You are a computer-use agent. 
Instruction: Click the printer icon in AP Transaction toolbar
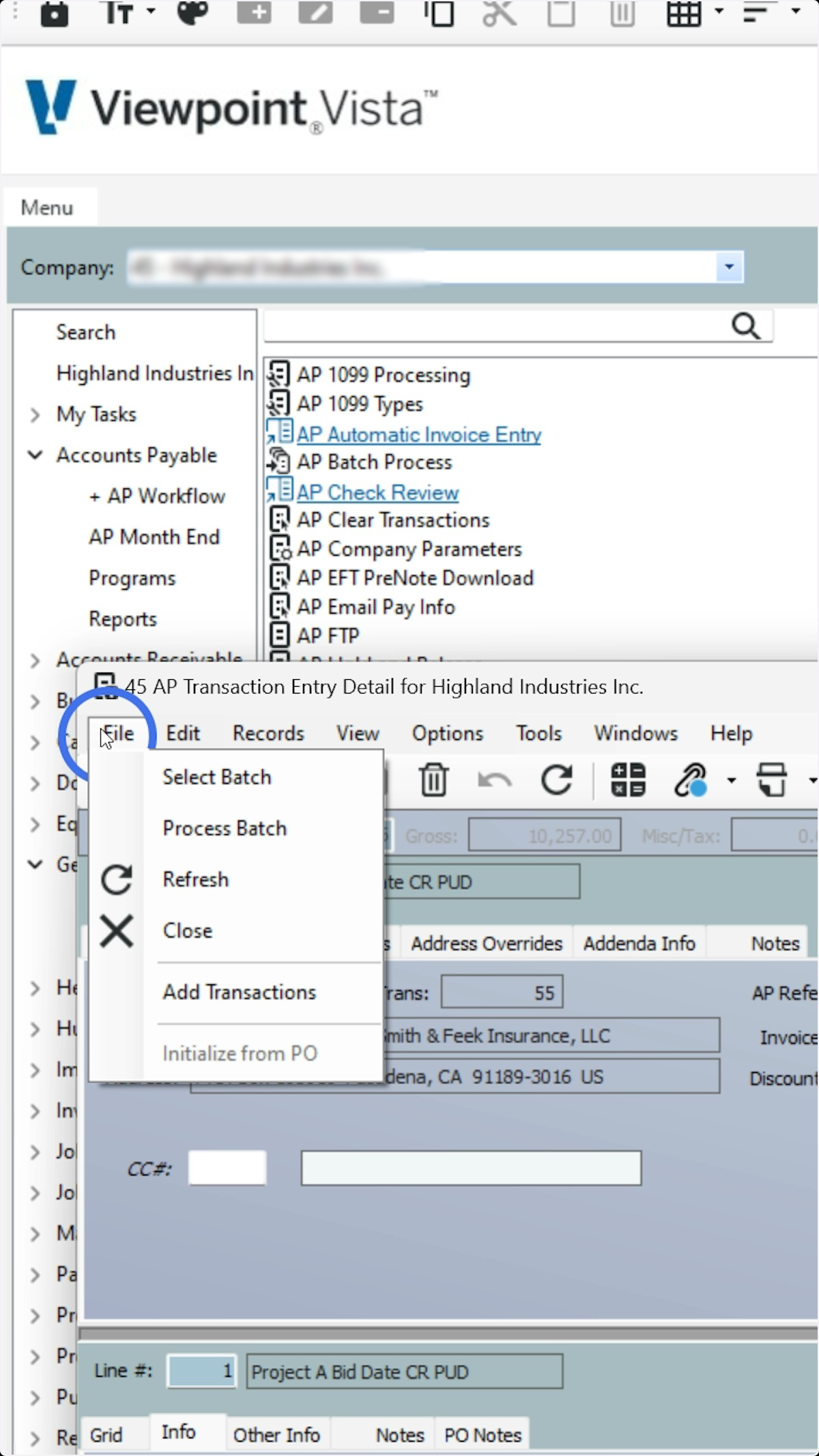click(772, 780)
